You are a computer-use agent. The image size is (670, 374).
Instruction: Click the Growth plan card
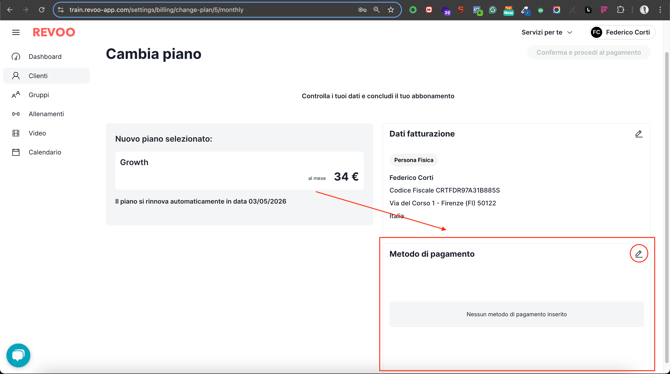coord(239,171)
